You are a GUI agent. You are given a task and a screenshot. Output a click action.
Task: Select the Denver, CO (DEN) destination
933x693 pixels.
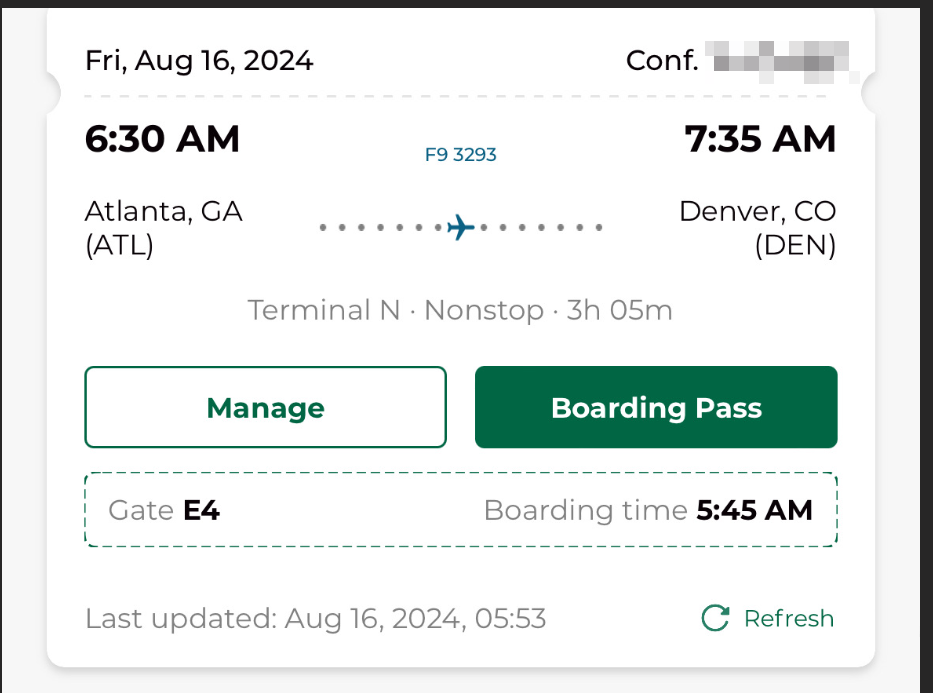[x=757, y=228]
